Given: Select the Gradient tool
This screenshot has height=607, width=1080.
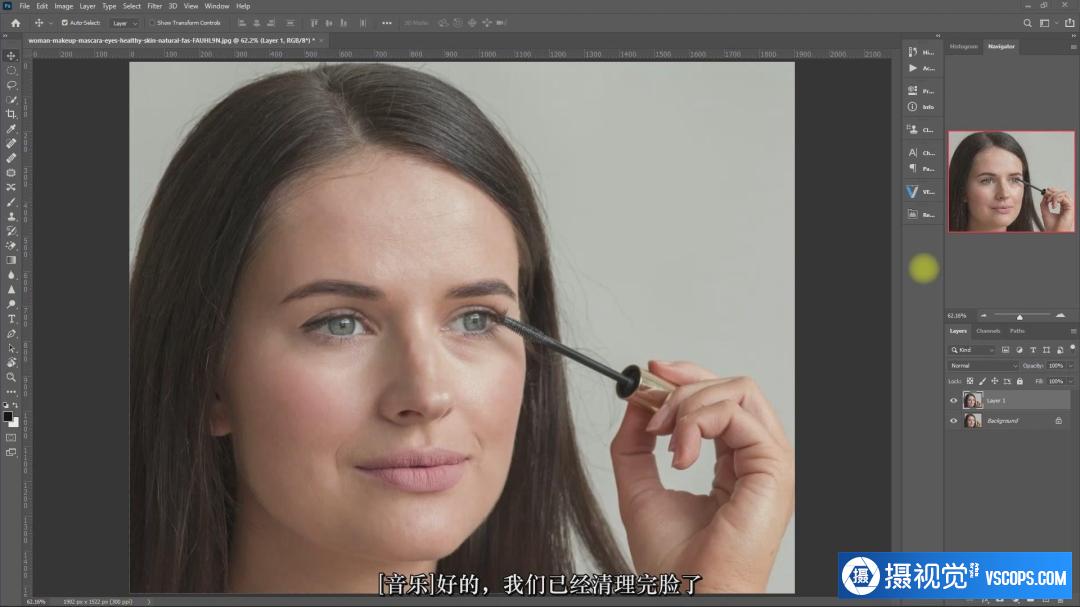Looking at the screenshot, I should click(11, 260).
